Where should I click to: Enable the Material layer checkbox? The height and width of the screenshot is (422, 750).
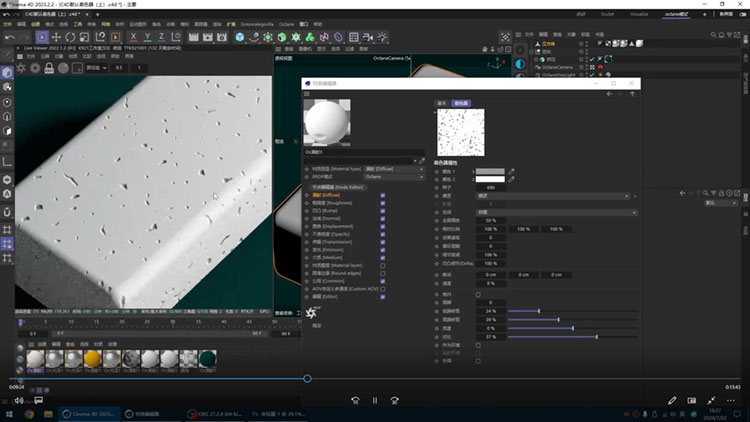pos(383,264)
